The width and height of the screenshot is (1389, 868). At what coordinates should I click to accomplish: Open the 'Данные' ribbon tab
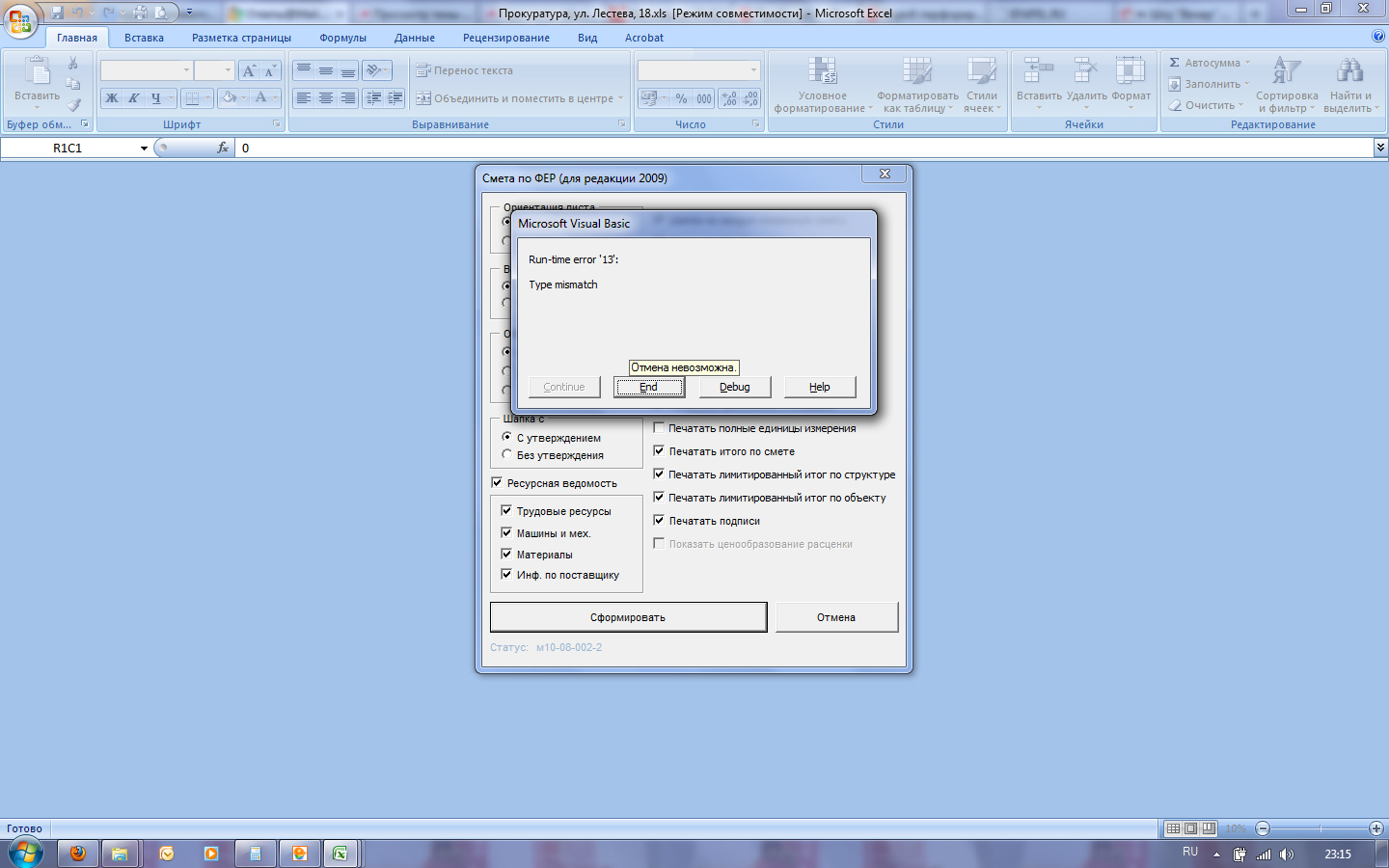pos(414,38)
